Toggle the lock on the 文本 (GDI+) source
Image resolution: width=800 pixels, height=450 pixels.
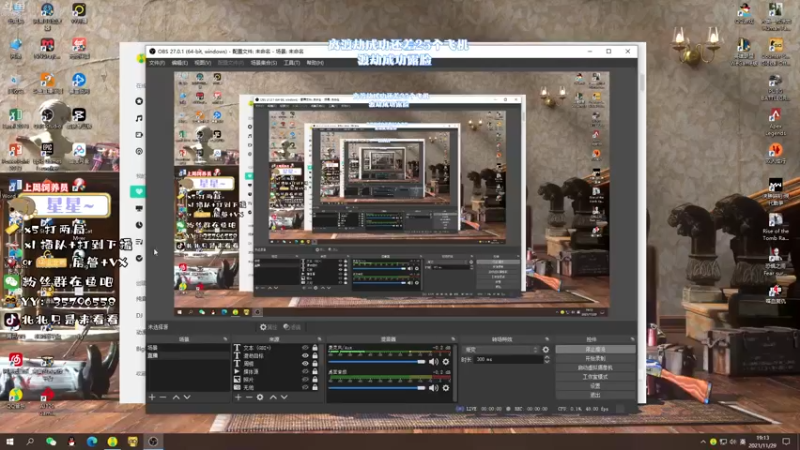(315, 348)
